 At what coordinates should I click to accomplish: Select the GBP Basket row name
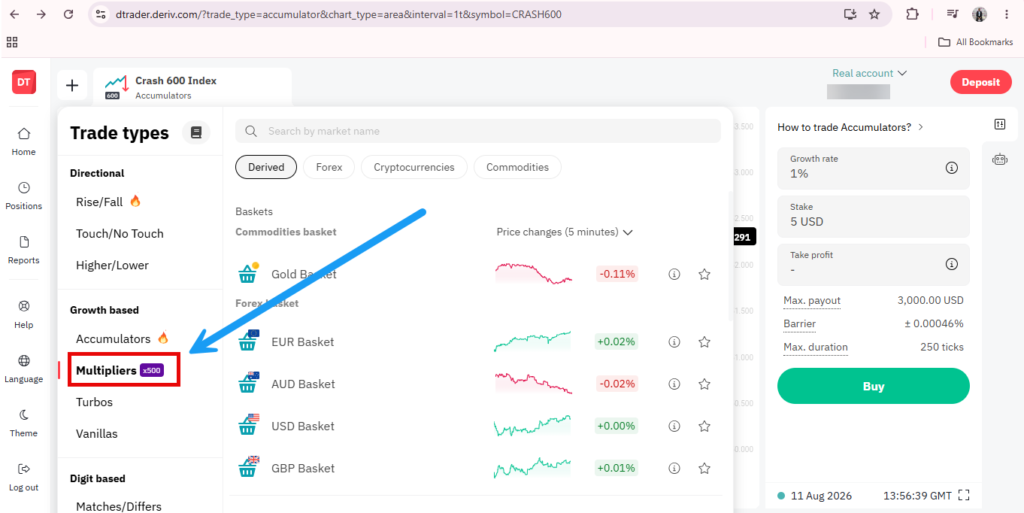click(303, 468)
